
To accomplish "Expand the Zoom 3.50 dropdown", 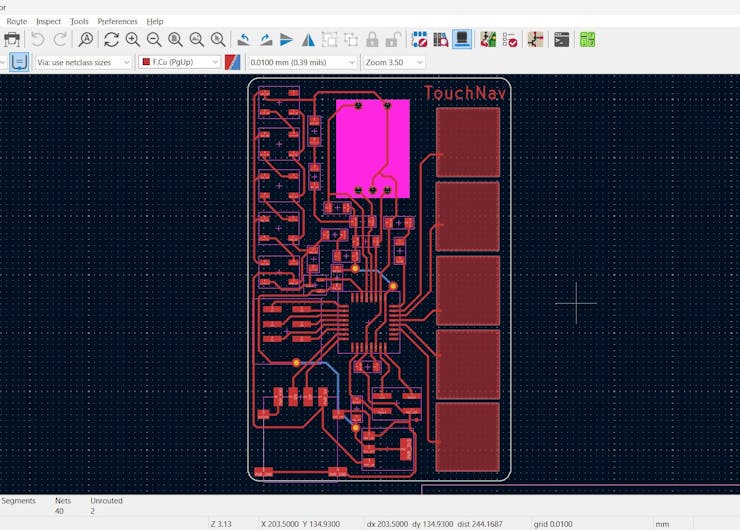I will pyautogui.click(x=394, y=62).
